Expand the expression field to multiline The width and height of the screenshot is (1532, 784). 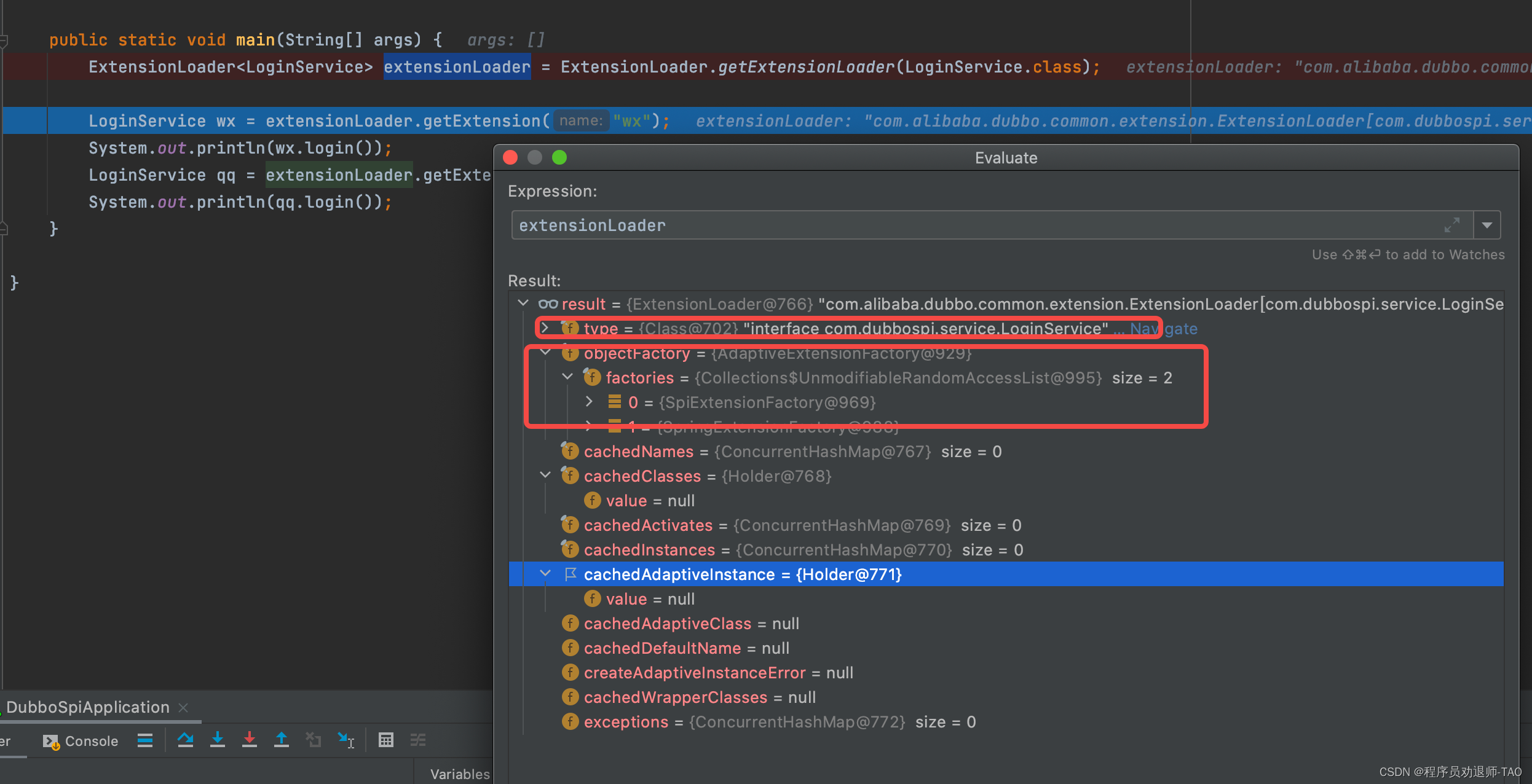(1452, 225)
